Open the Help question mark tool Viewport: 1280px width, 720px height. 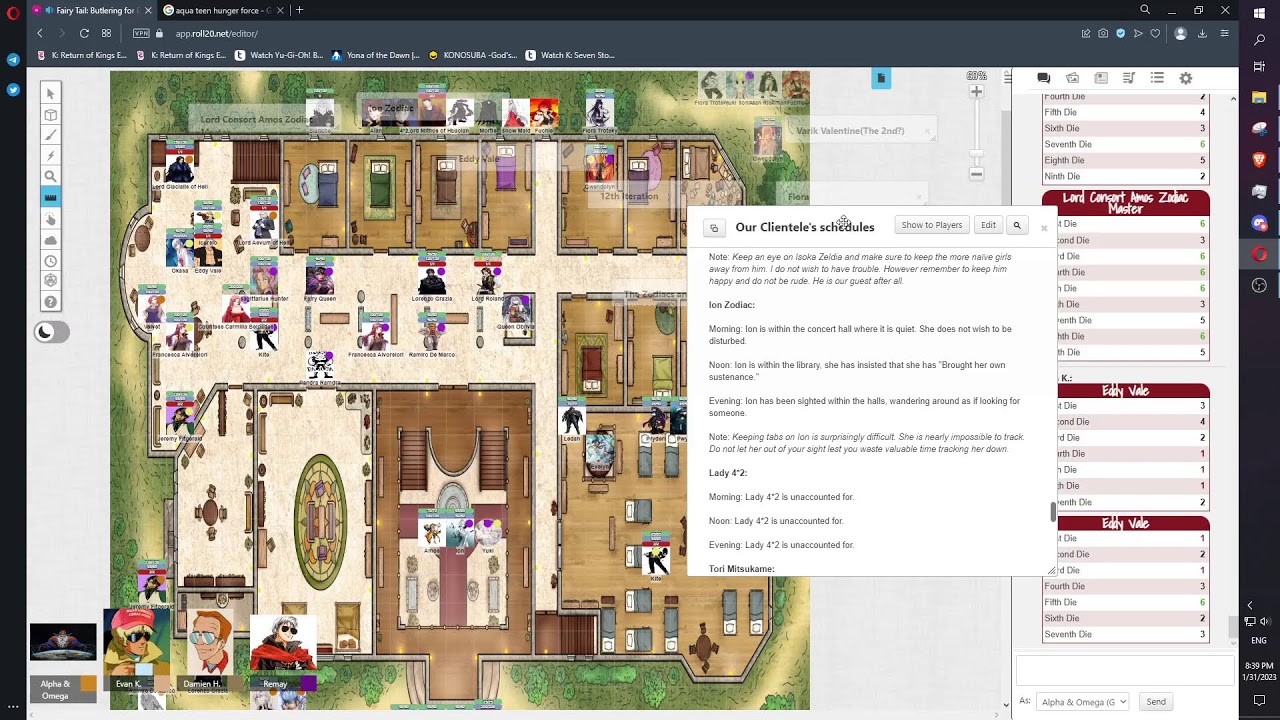click(50, 302)
